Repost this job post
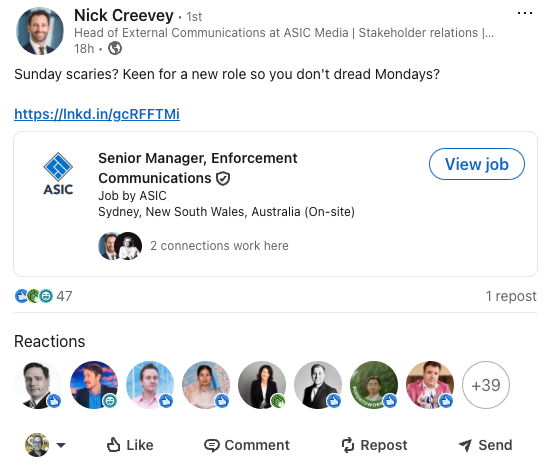This screenshot has width=551, height=475. (x=374, y=445)
